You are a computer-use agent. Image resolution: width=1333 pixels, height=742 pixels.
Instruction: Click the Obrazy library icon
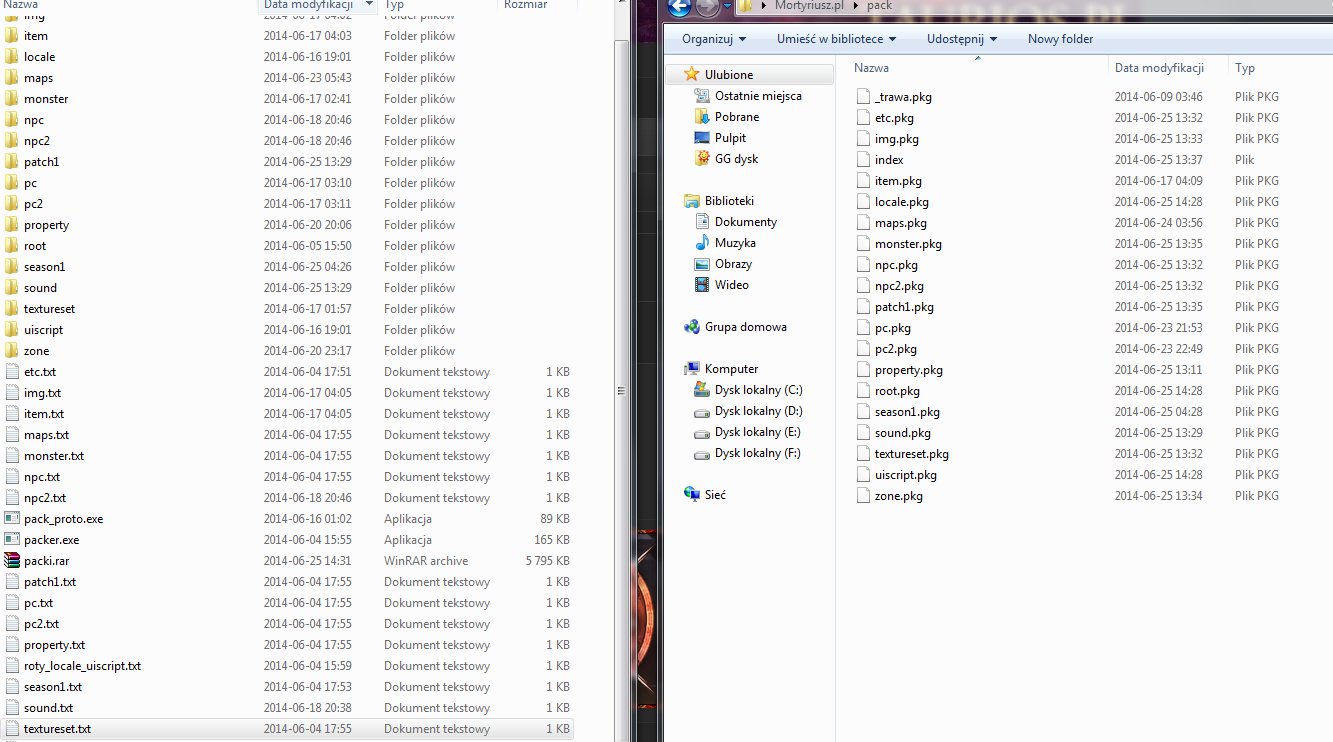(702, 264)
